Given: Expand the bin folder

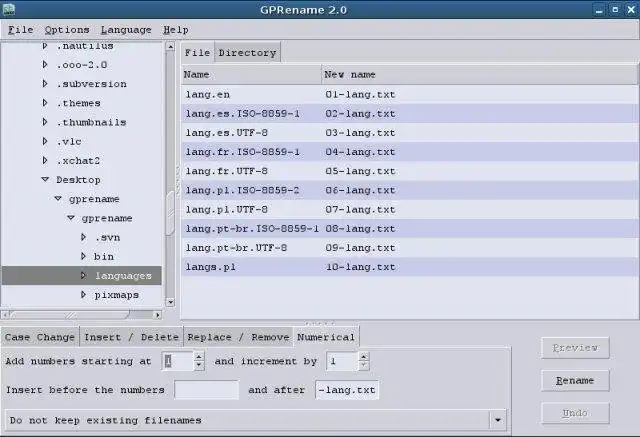Looking at the screenshot, I should coord(83,256).
